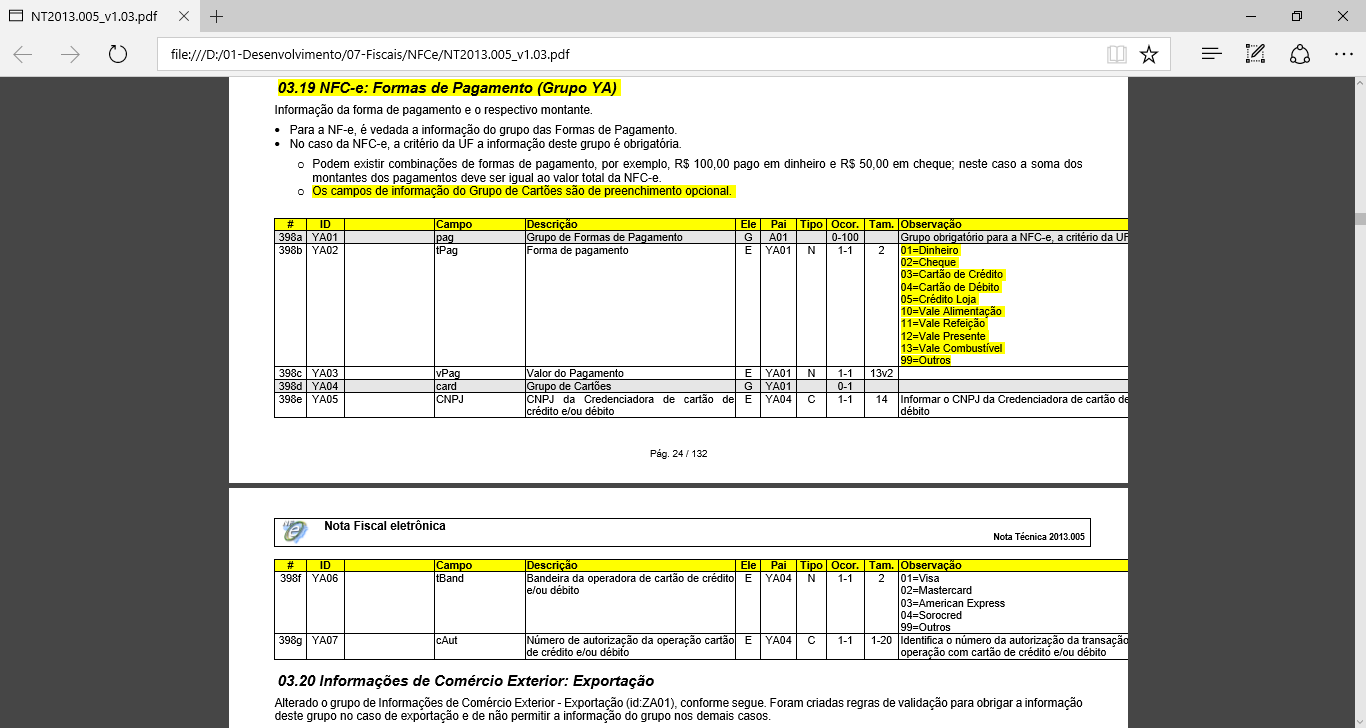The image size is (1366, 728).
Task: Open the More actions menu
Action: coord(1343,54)
